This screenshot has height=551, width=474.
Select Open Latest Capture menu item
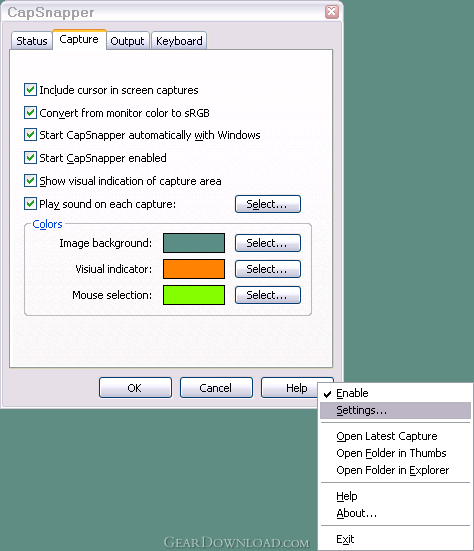coord(395,436)
